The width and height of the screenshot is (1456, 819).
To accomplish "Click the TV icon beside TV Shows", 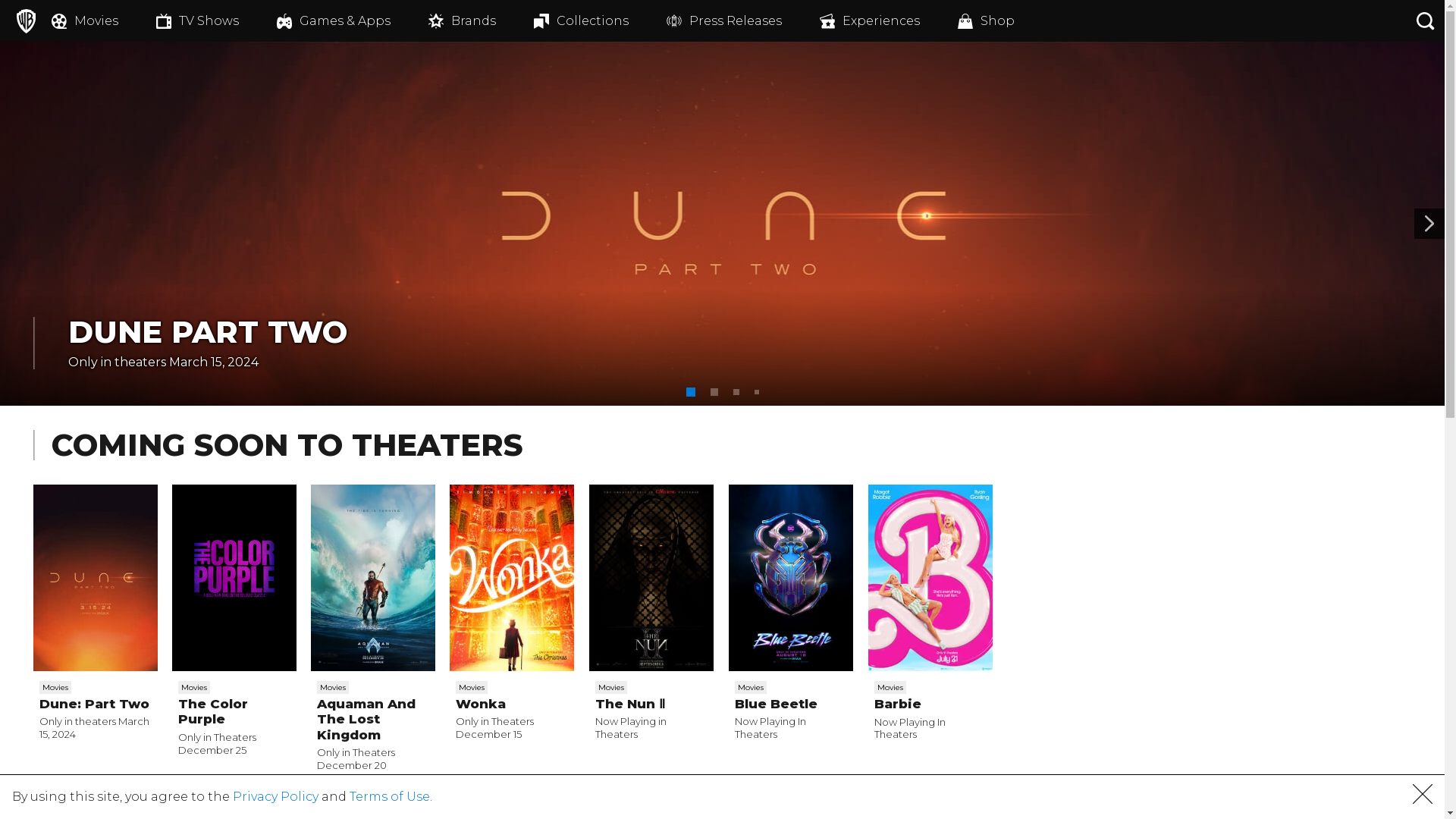I will click(164, 21).
